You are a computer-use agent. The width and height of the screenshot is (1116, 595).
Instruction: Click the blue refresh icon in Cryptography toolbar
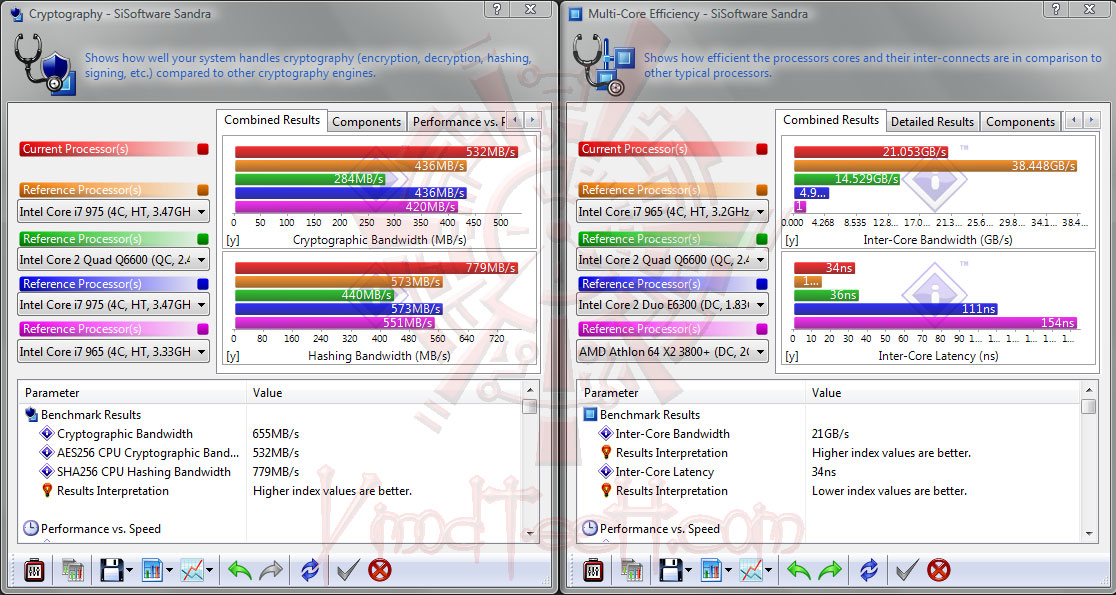tap(310, 570)
